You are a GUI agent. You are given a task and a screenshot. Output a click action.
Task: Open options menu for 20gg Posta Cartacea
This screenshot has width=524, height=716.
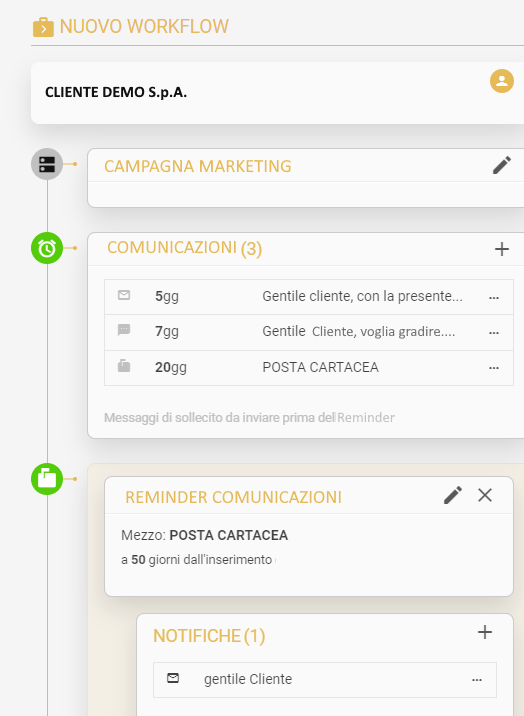[493, 368]
